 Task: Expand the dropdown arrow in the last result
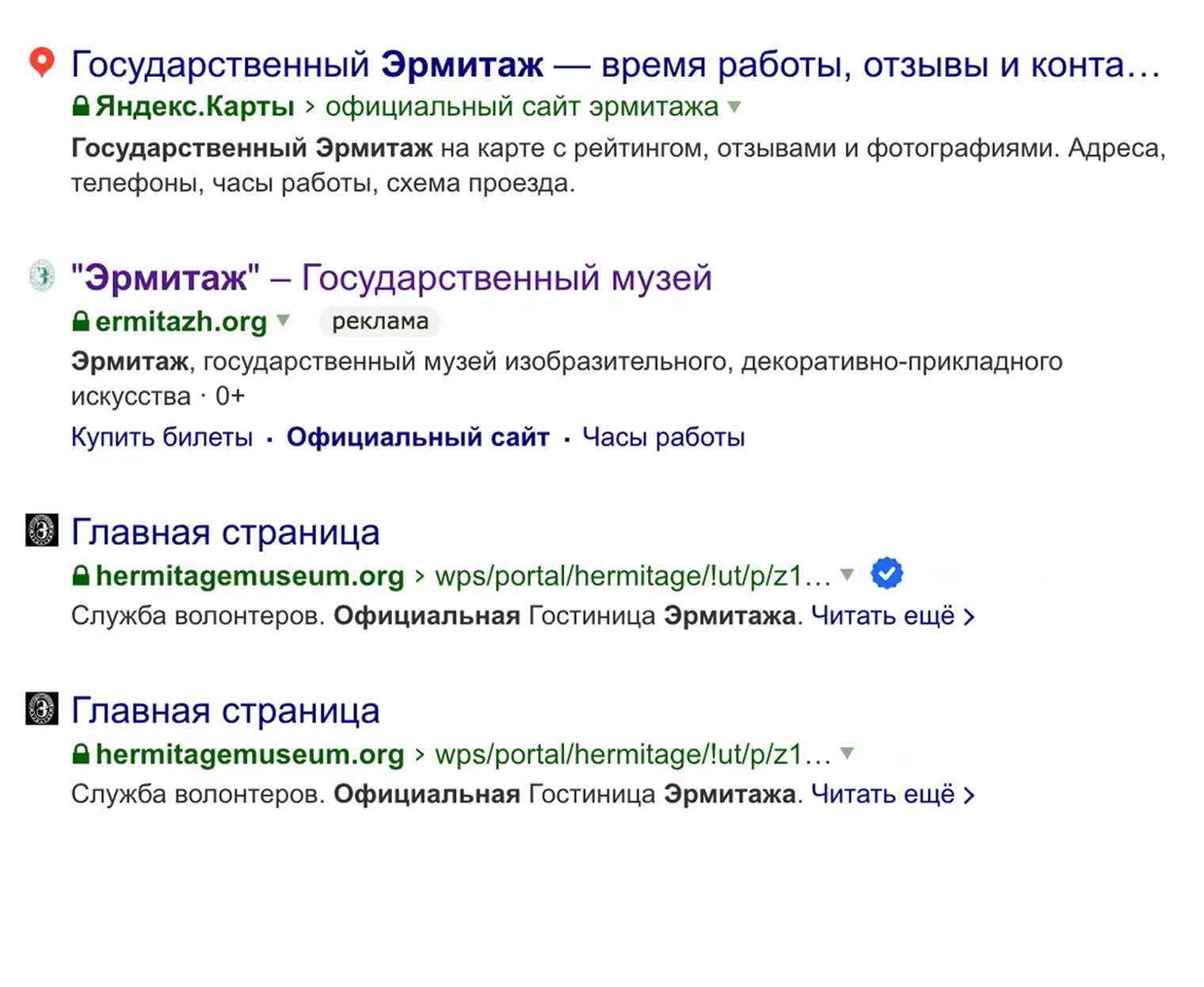[848, 753]
